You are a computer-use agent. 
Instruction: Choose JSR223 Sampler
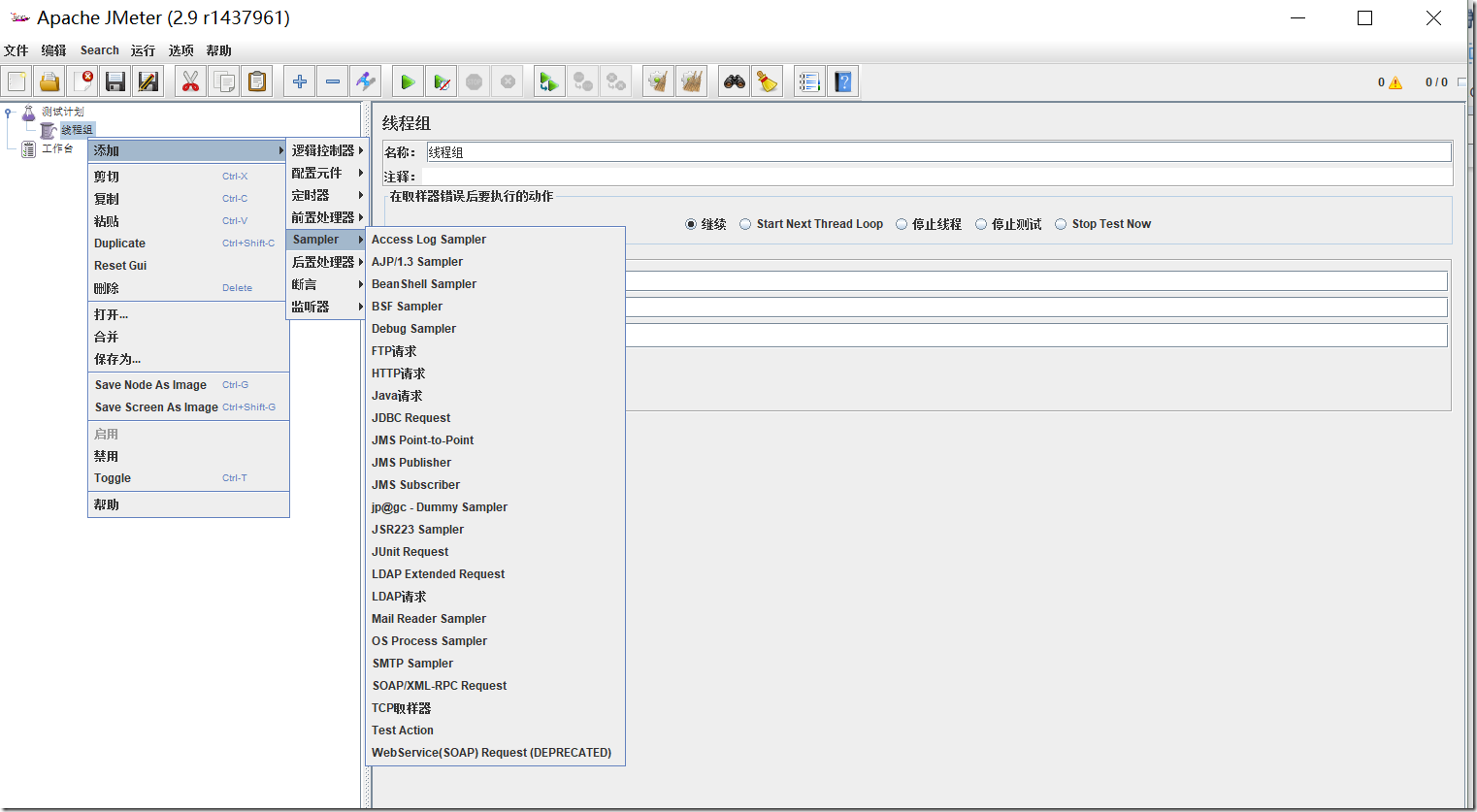[x=495, y=530]
